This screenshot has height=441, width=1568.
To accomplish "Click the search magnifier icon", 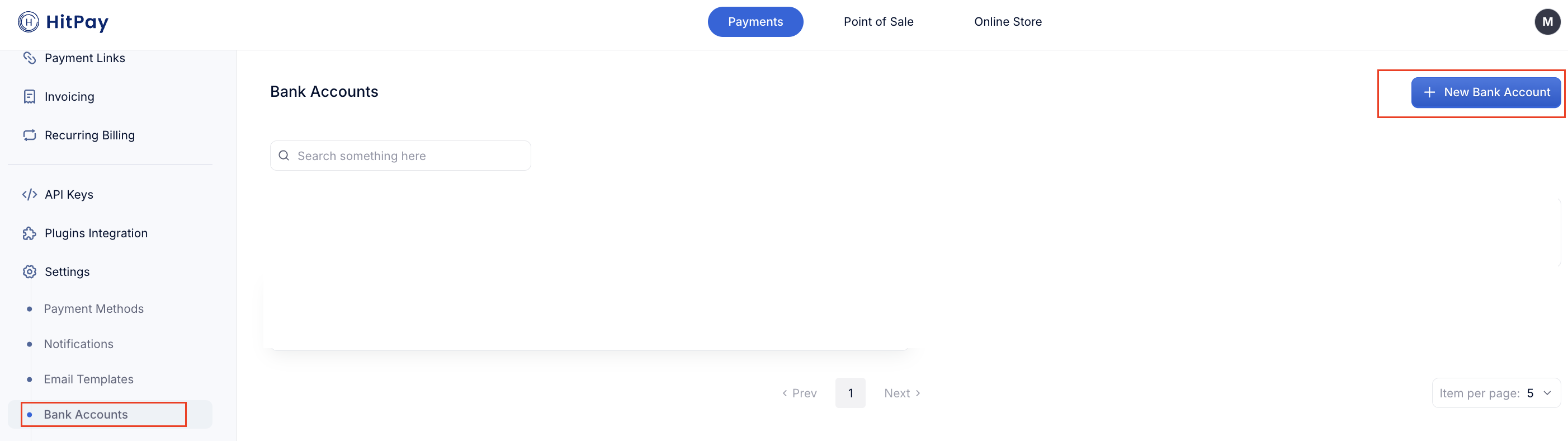I will tap(284, 156).
